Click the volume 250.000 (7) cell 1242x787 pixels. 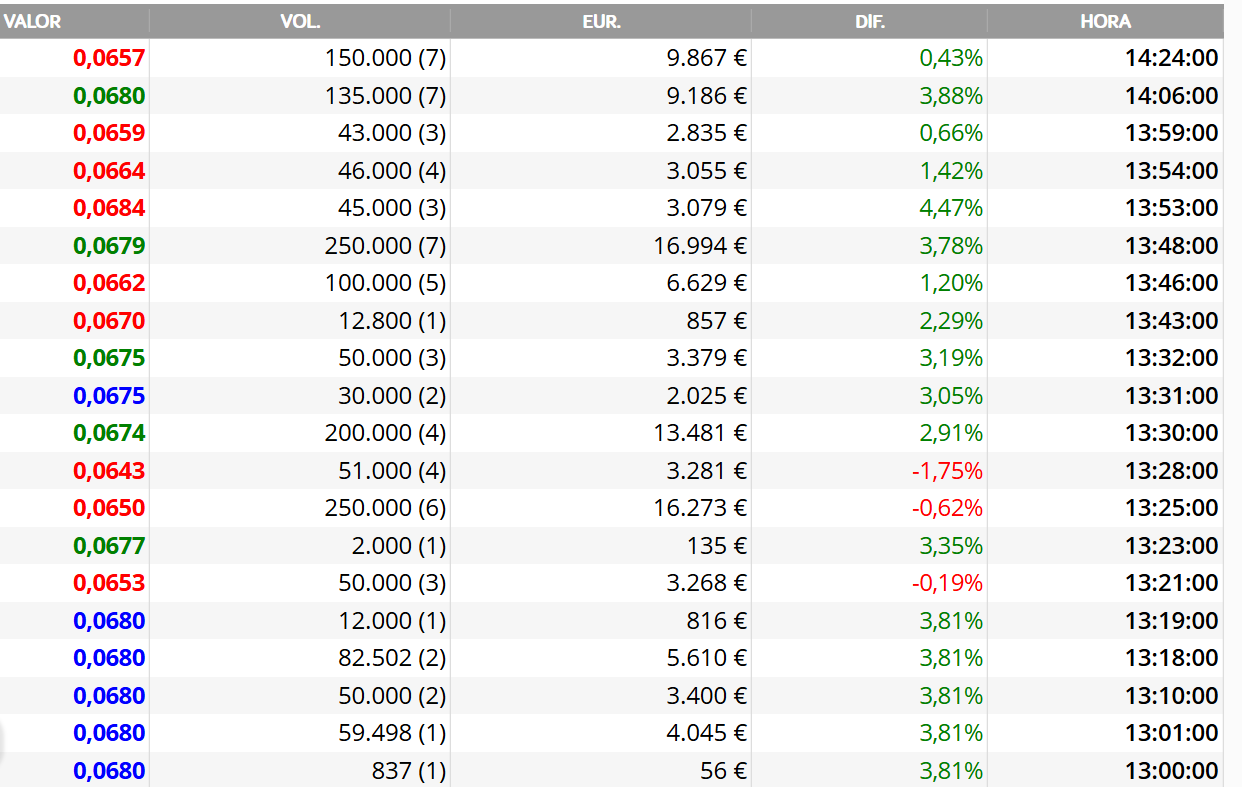tap(385, 245)
